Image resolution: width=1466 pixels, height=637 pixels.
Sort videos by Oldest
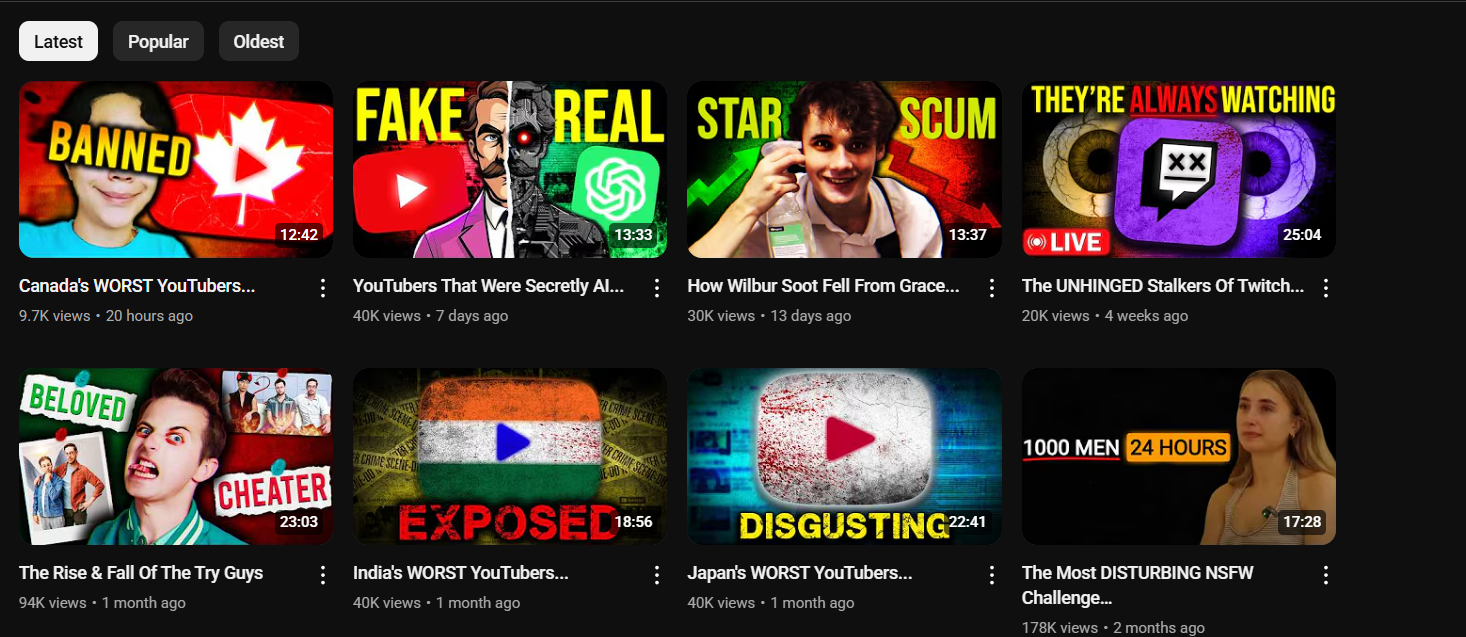pos(259,41)
